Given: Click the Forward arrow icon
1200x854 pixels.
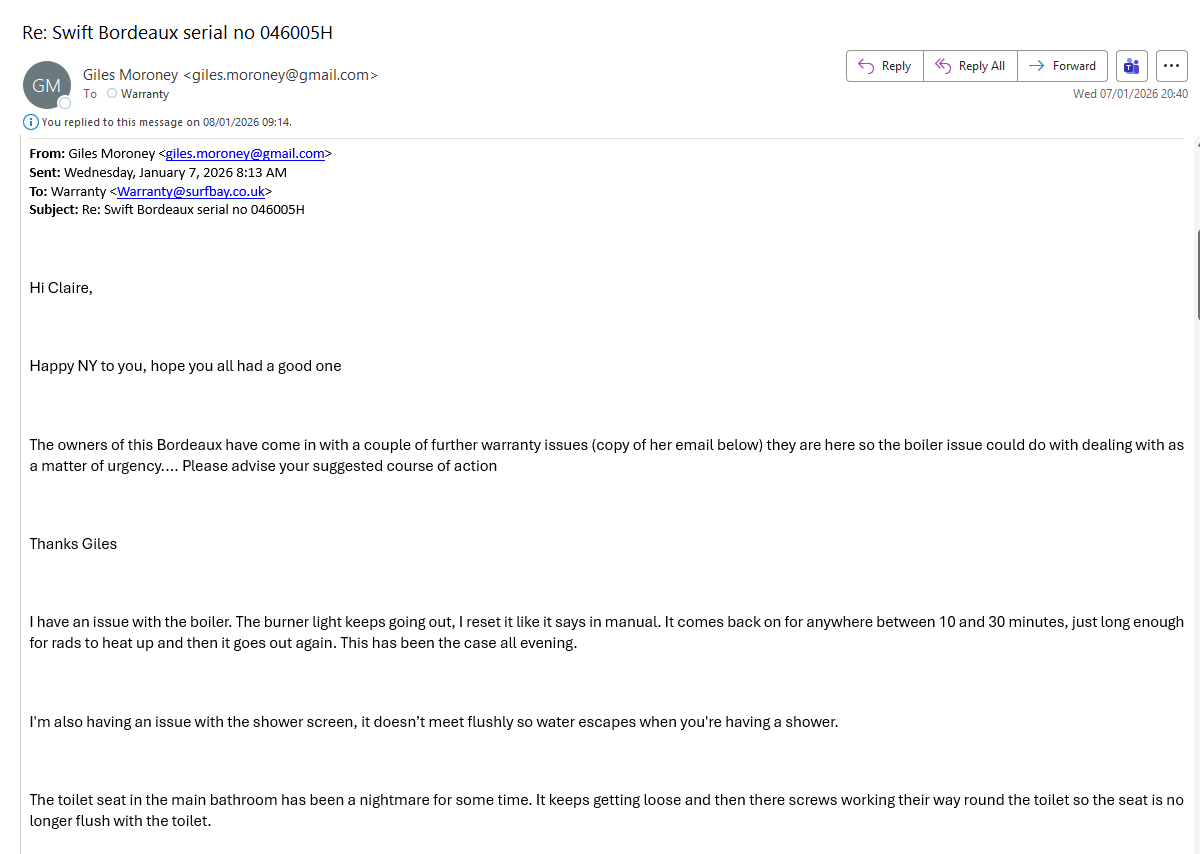Looking at the screenshot, I should coord(1036,66).
